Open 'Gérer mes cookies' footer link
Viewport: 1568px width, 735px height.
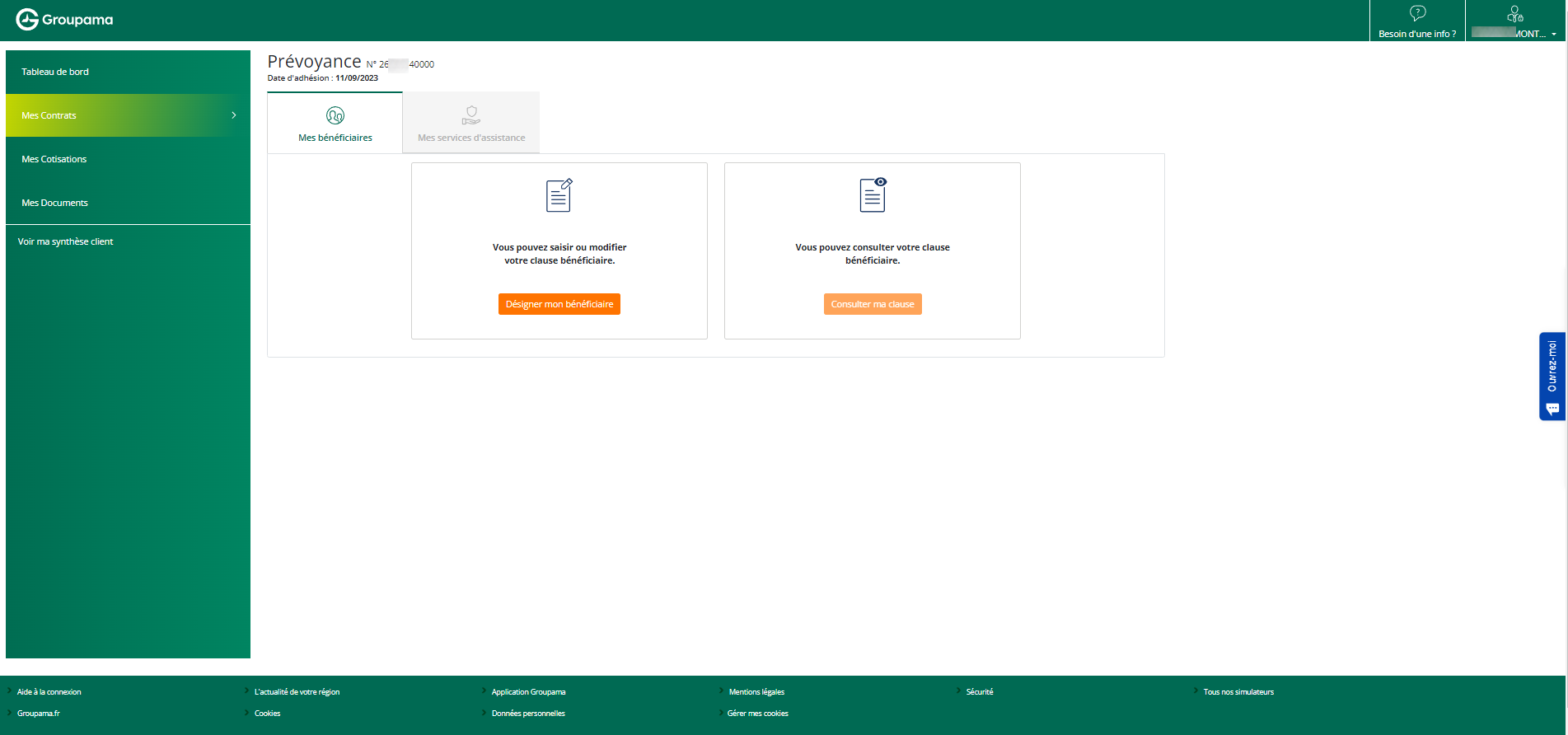(x=758, y=714)
